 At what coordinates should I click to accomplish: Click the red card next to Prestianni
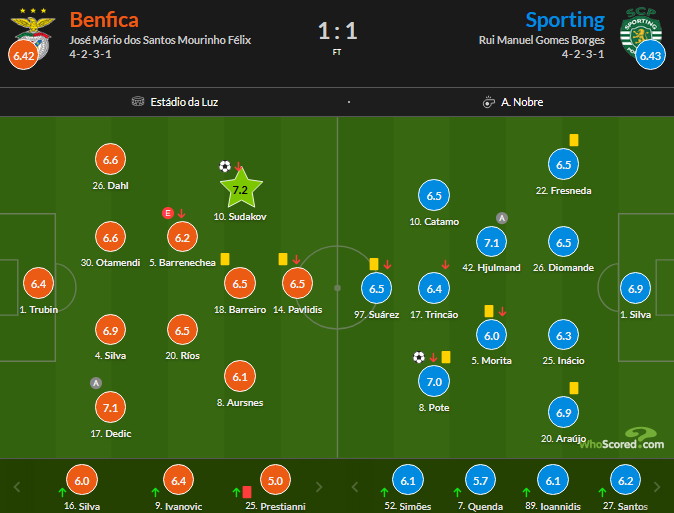pyautogui.click(x=246, y=491)
